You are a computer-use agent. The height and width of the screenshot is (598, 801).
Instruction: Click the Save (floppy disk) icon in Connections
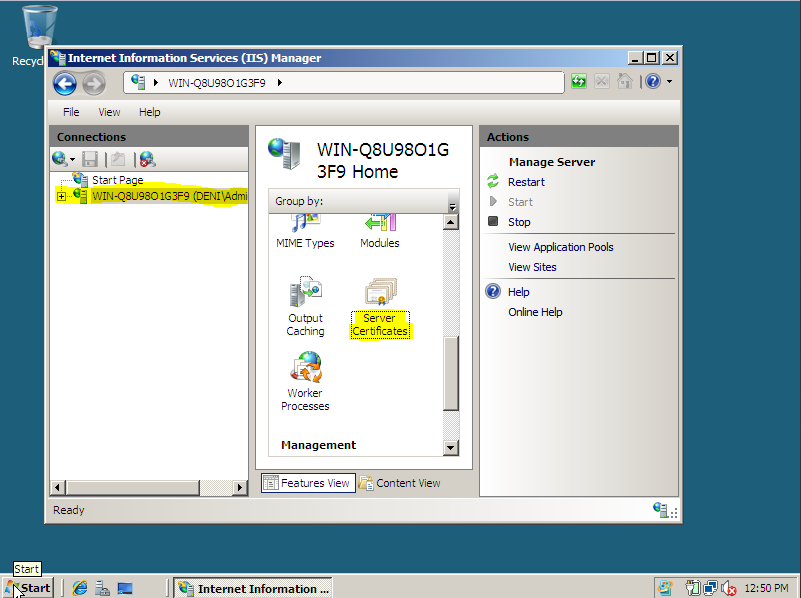tap(90, 159)
